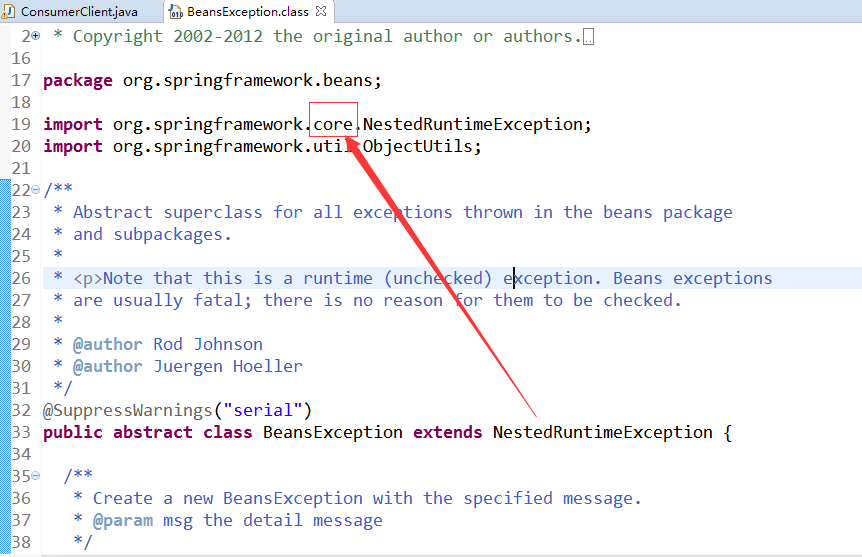Click the @author tag on line 29
The image size is (862, 557).
pos(107,345)
